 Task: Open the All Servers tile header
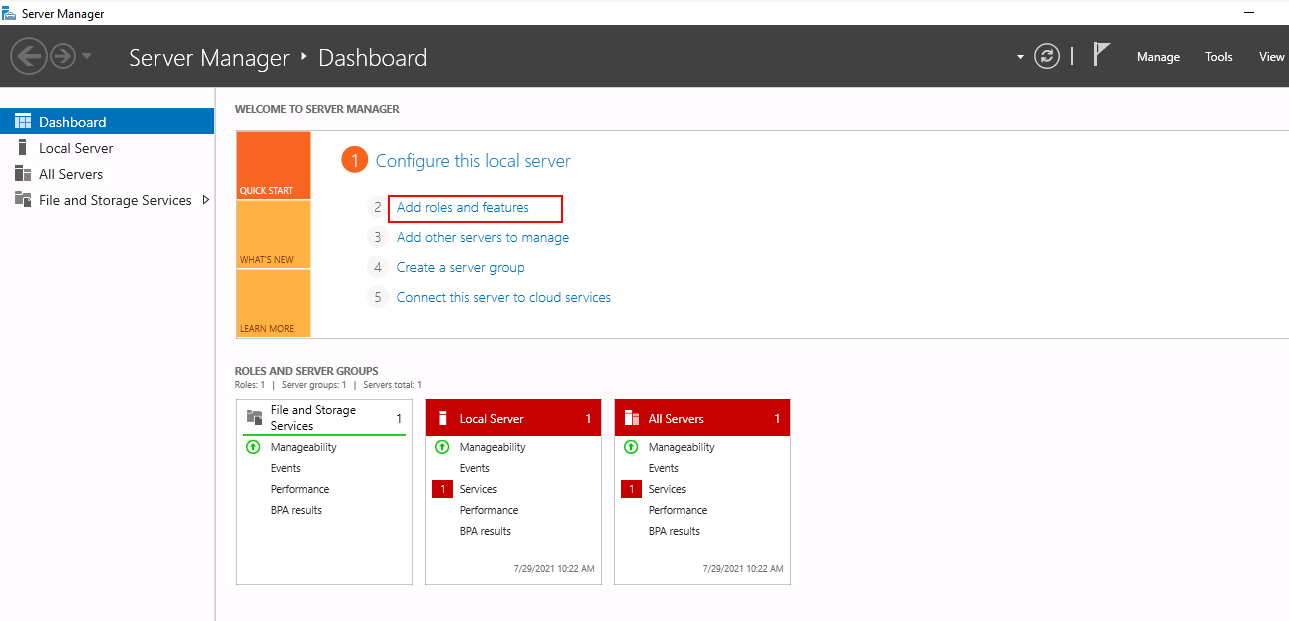point(702,418)
